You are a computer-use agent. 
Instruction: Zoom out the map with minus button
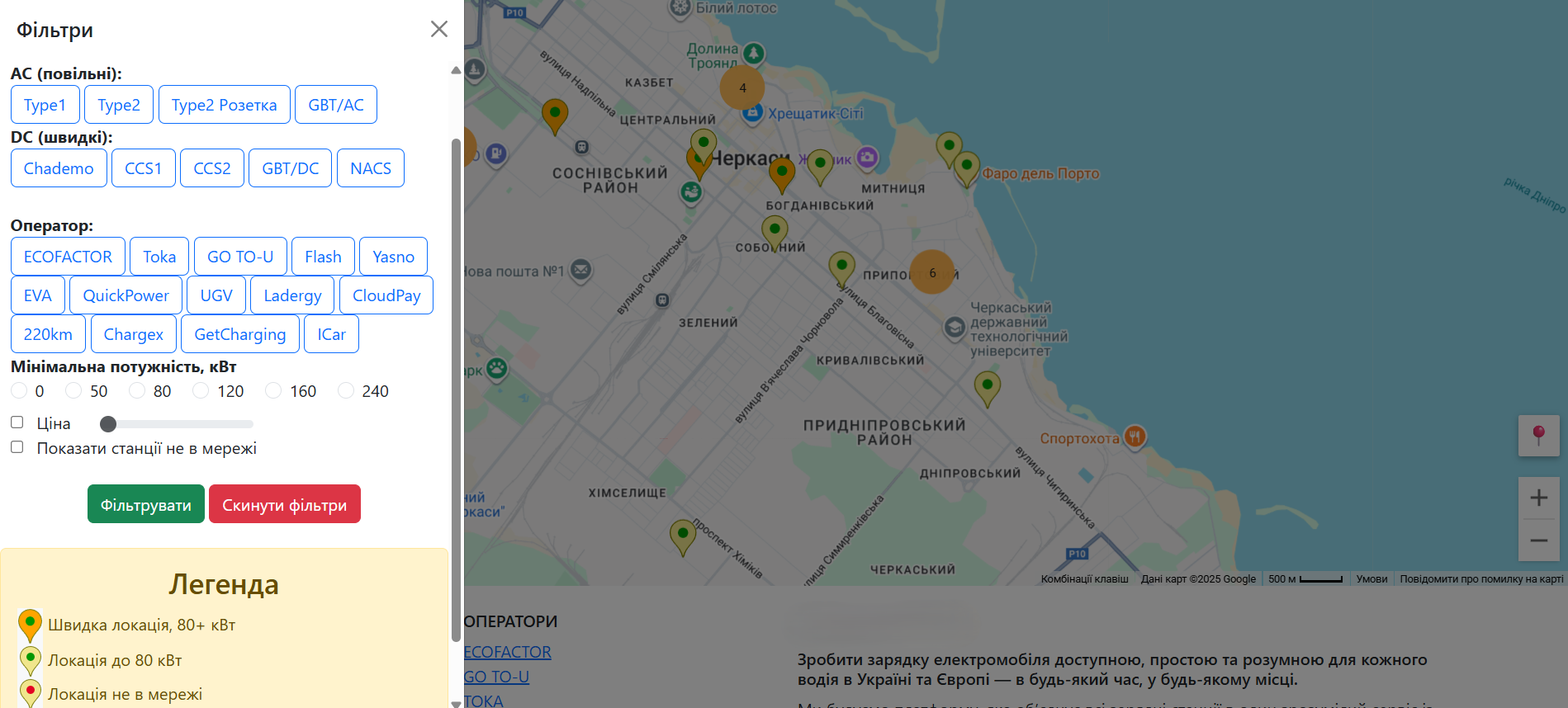click(1539, 540)
